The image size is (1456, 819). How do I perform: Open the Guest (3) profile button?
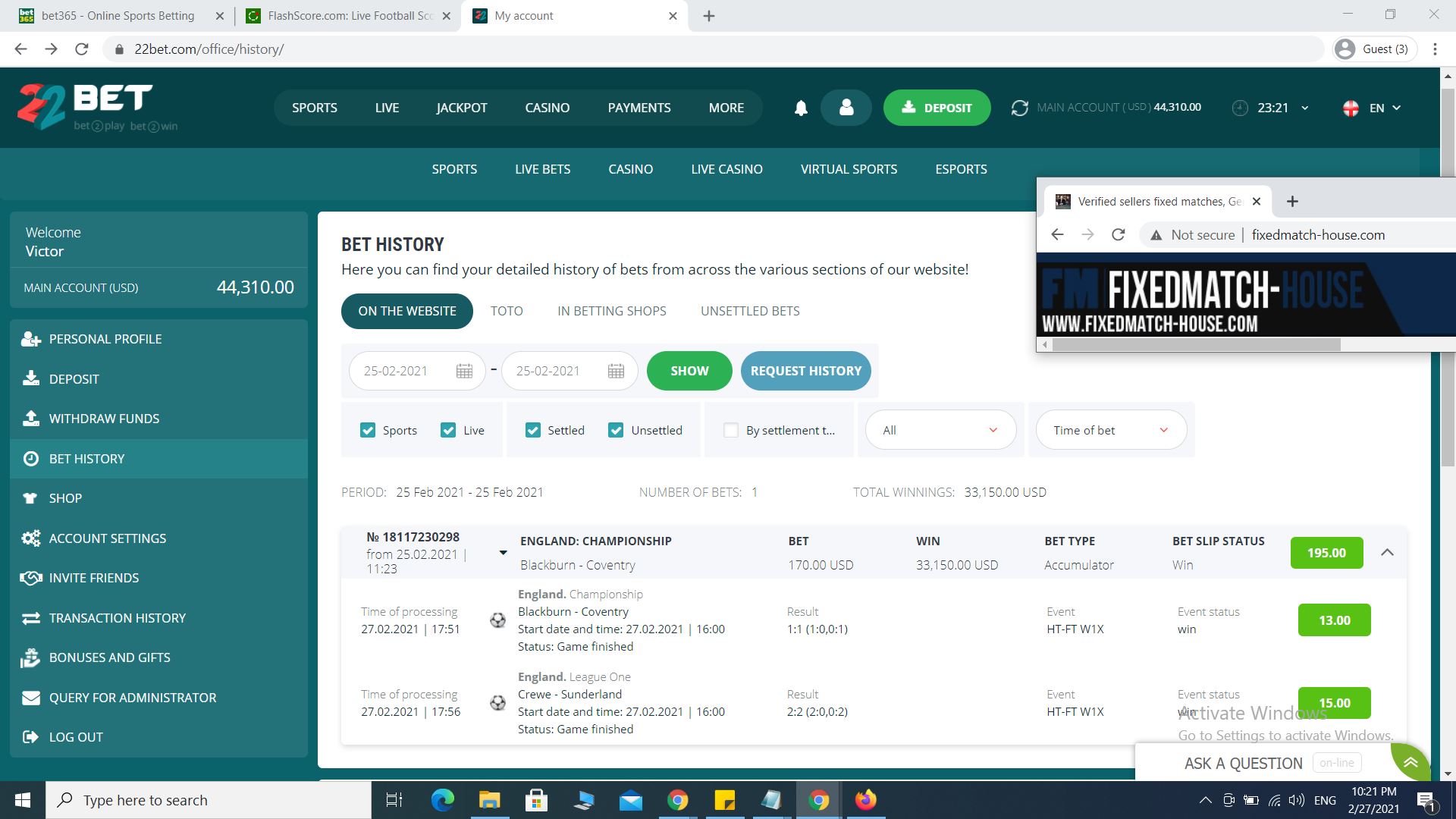pyautogui.click(x=1375, y=49)
